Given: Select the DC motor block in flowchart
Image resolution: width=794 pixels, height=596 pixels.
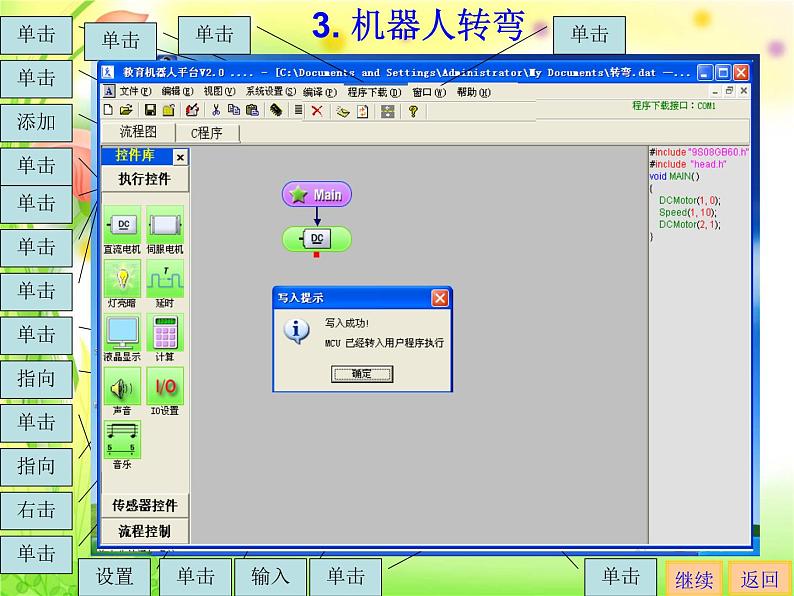Looking at the screenshot, I should click(317, 239).
